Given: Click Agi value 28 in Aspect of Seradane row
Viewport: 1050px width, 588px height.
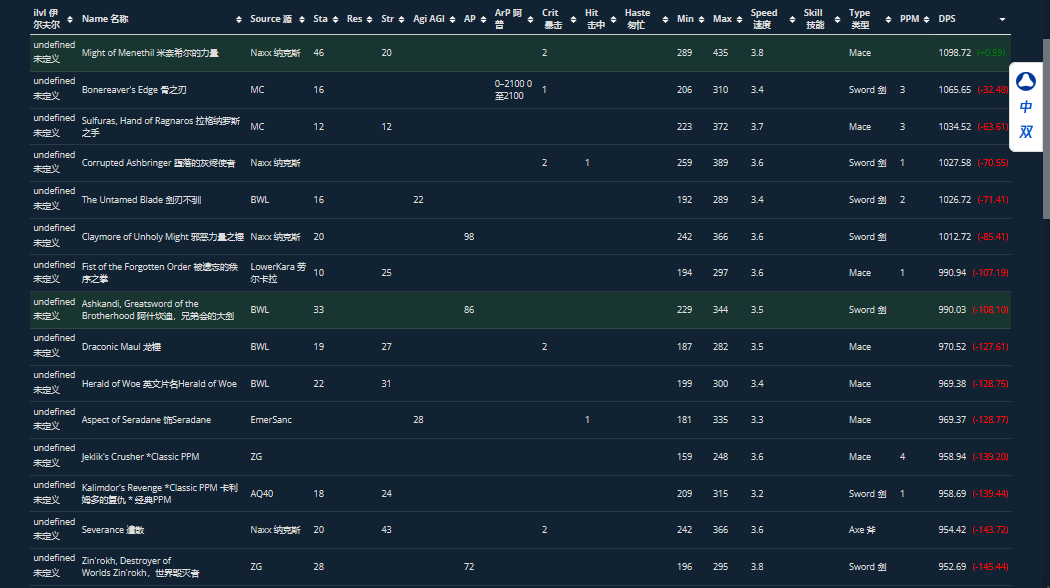Looking at the screenshot, I should (418, 420).
